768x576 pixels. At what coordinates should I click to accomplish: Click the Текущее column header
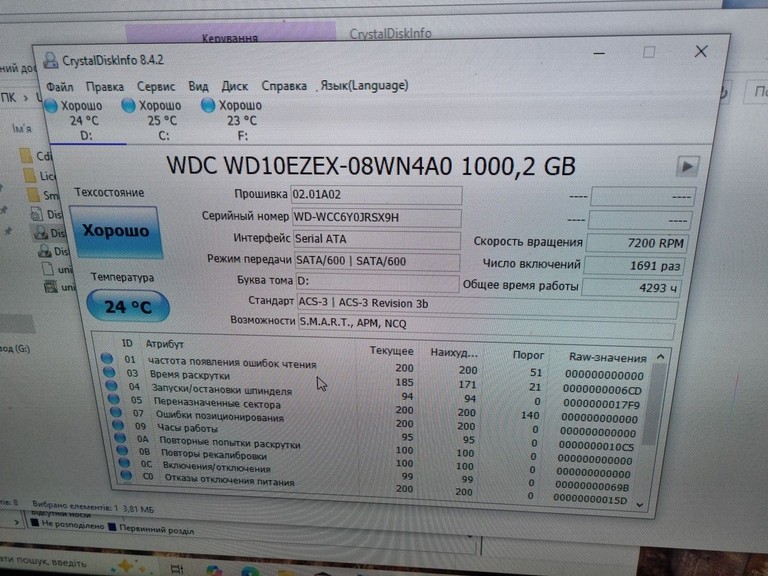point(391,351)
